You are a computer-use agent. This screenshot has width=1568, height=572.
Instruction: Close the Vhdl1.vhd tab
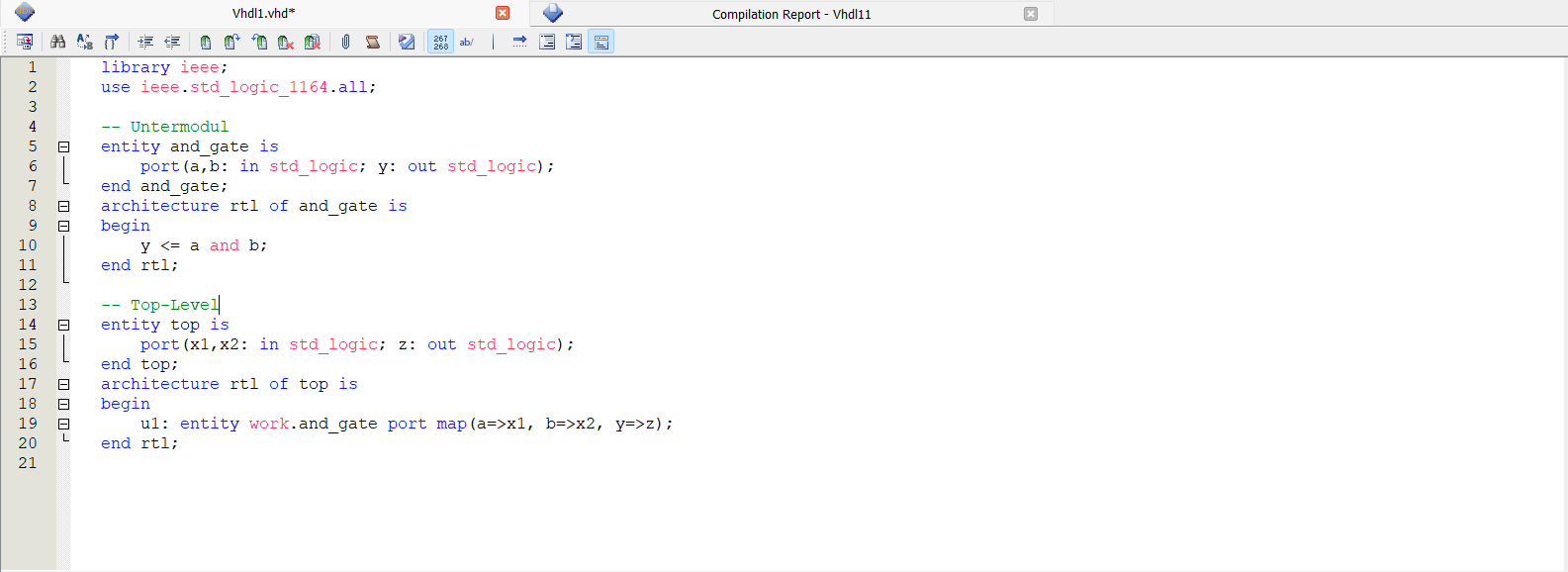(x=503, y=13)
